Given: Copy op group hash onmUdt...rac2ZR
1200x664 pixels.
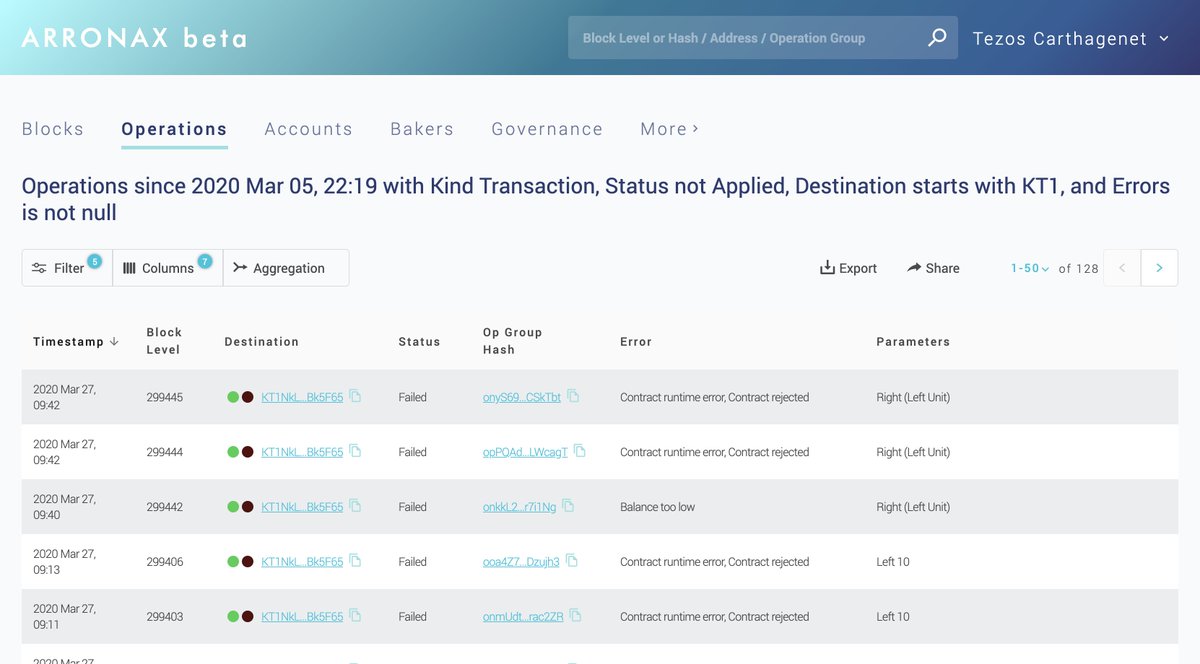Looking at the screenshot, I should (x=575, y=616).
